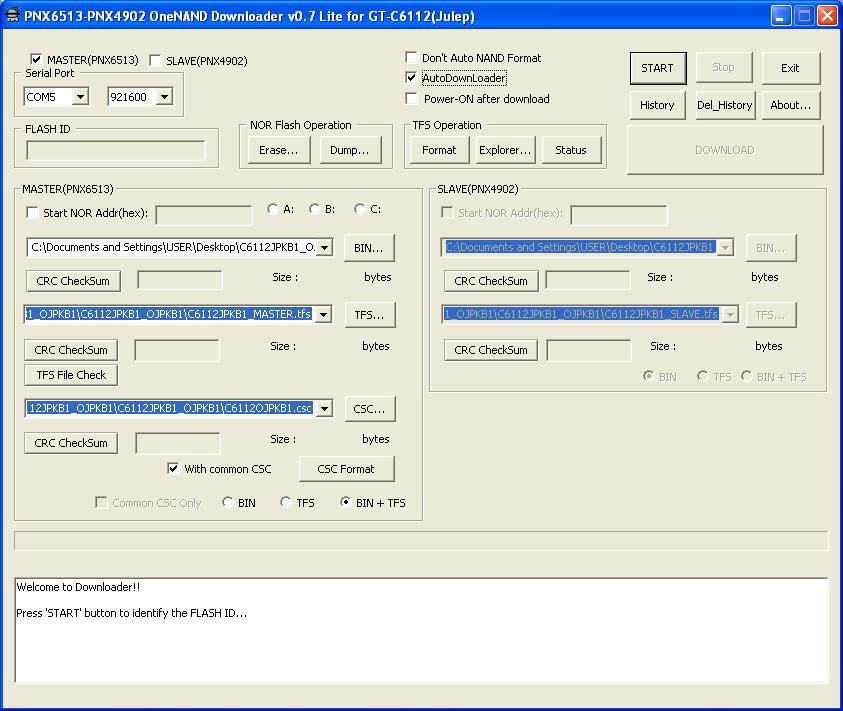Click the TFS File Check button
This screenshot has width=843, height=711.
click(x=71, y=375)
